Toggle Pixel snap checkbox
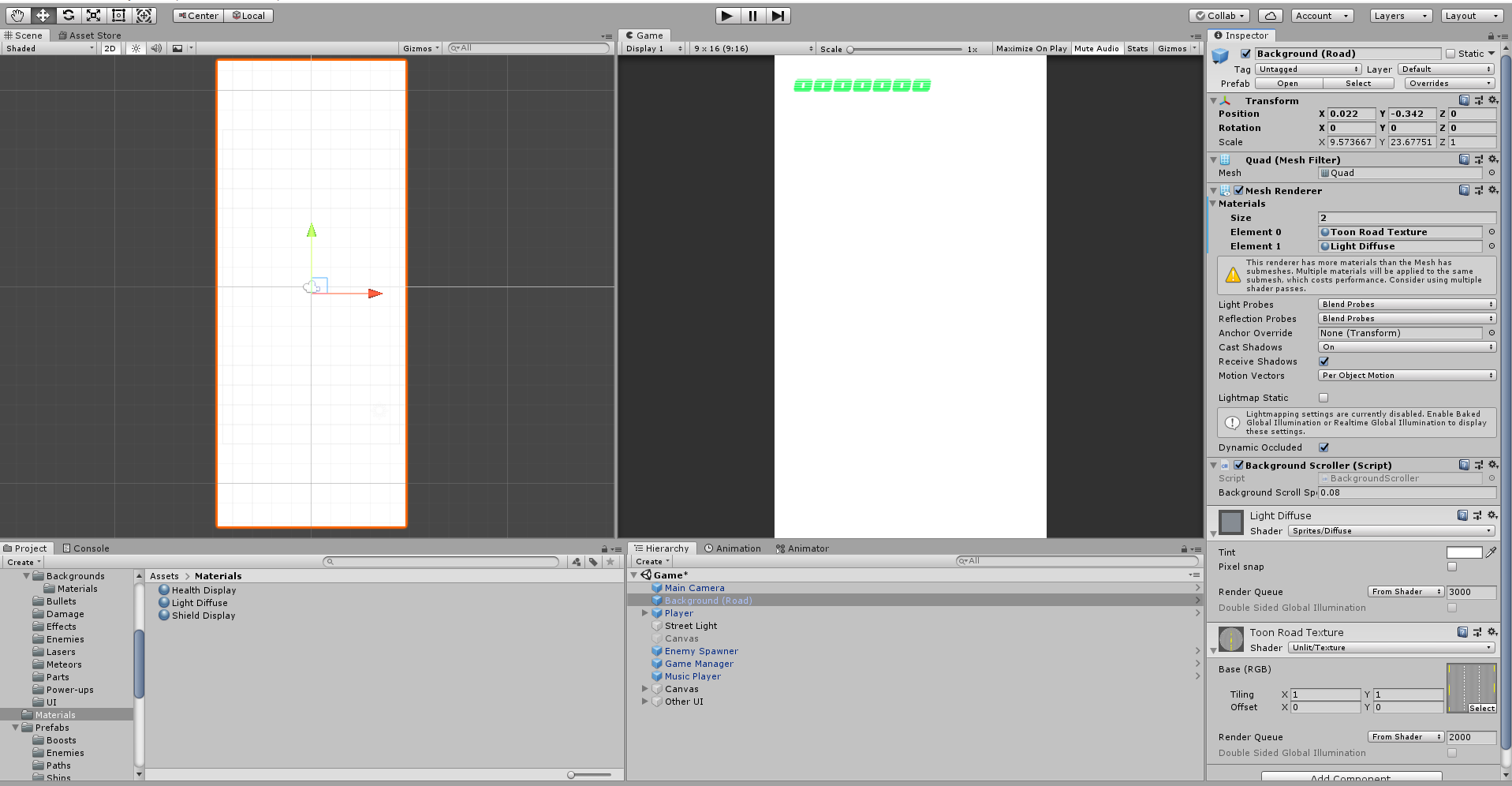Image resolution: width=1512 pixels, height=786 pixels. (x=1452, y=567)
